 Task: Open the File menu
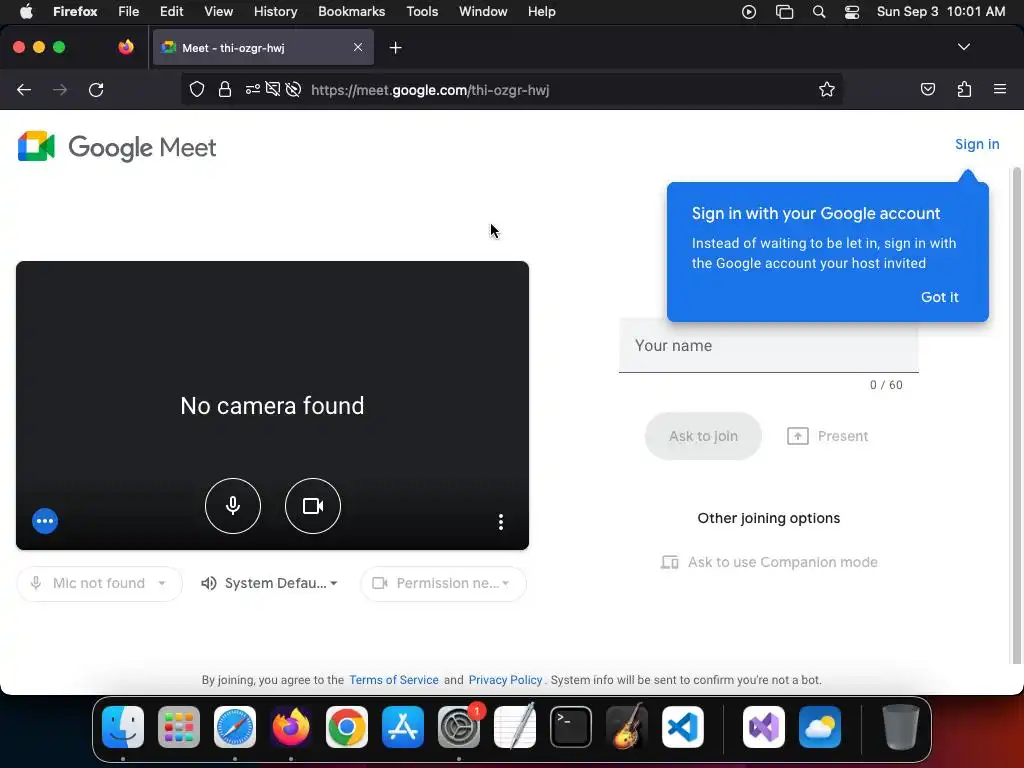coord(128,12)
